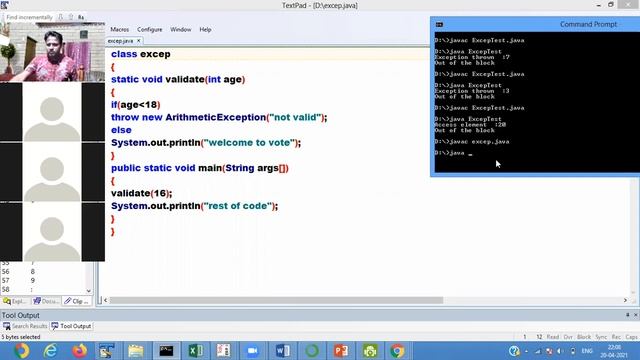640x360 pixels.
Task: Open the Tool Output tab
Action: pyautogui.click(x=71, y=326)
